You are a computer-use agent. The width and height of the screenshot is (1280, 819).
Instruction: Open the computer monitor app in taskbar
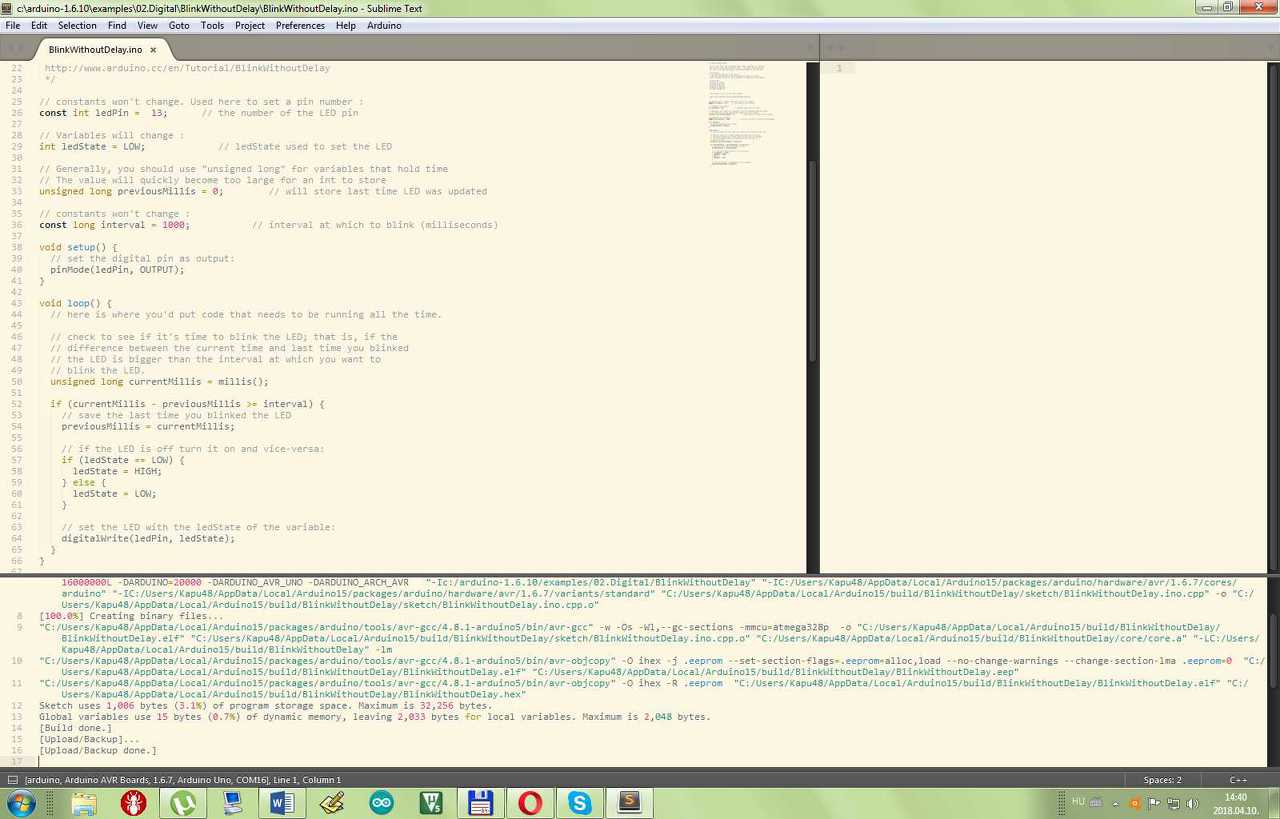point(233,803)
